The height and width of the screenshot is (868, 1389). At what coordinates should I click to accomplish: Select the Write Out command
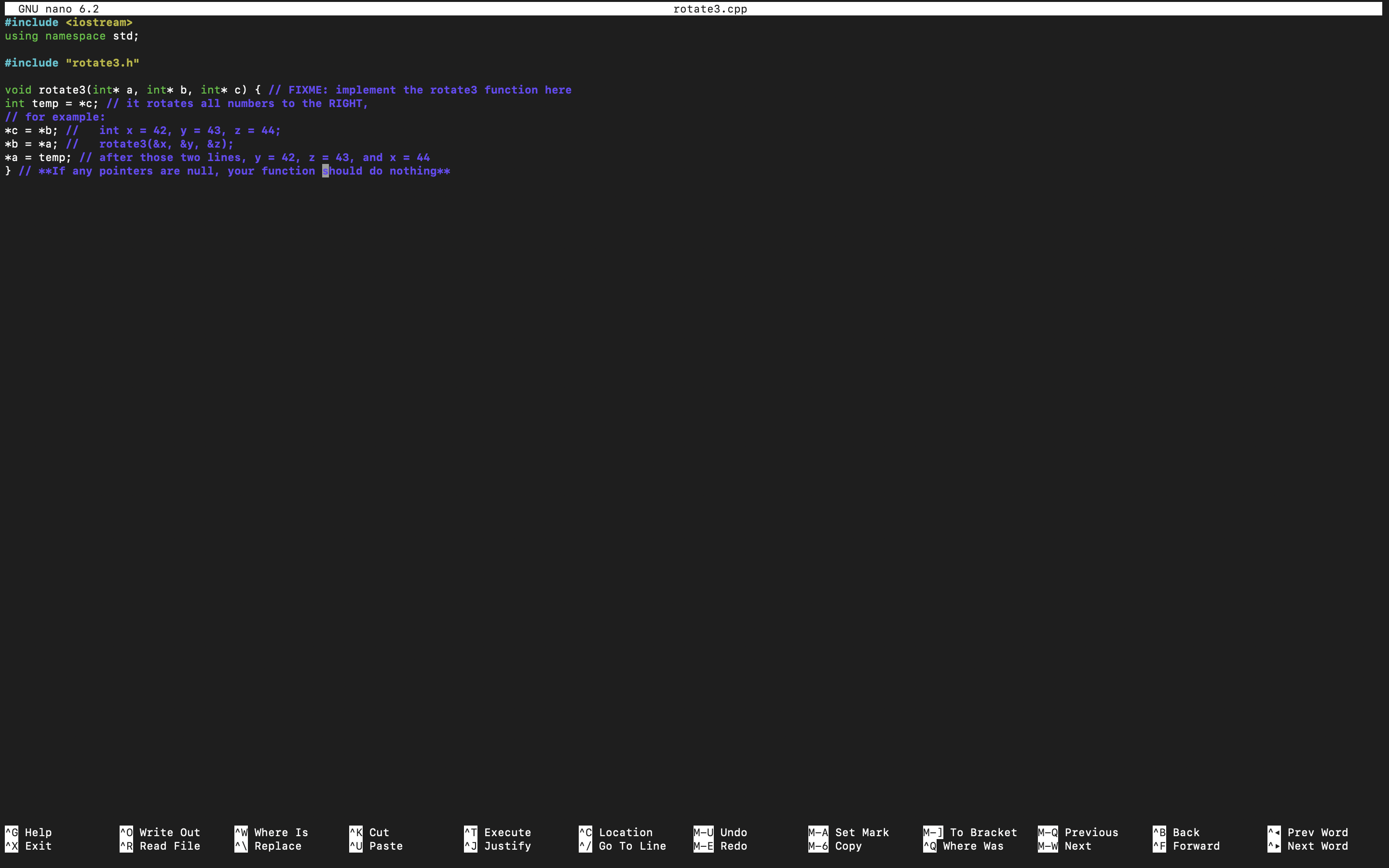(161, 832)
